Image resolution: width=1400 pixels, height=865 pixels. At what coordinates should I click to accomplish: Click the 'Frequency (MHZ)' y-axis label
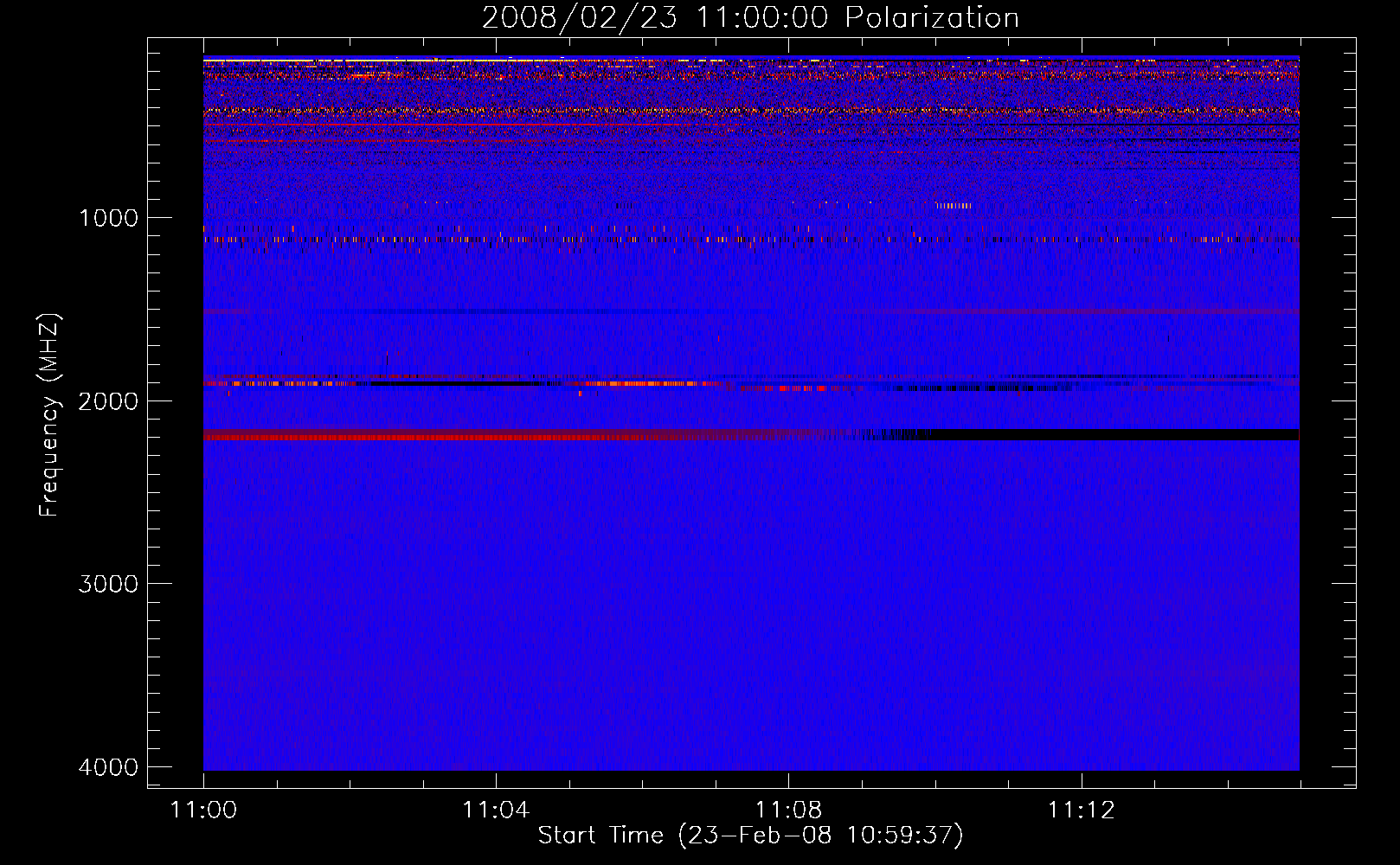pos(49,415)
